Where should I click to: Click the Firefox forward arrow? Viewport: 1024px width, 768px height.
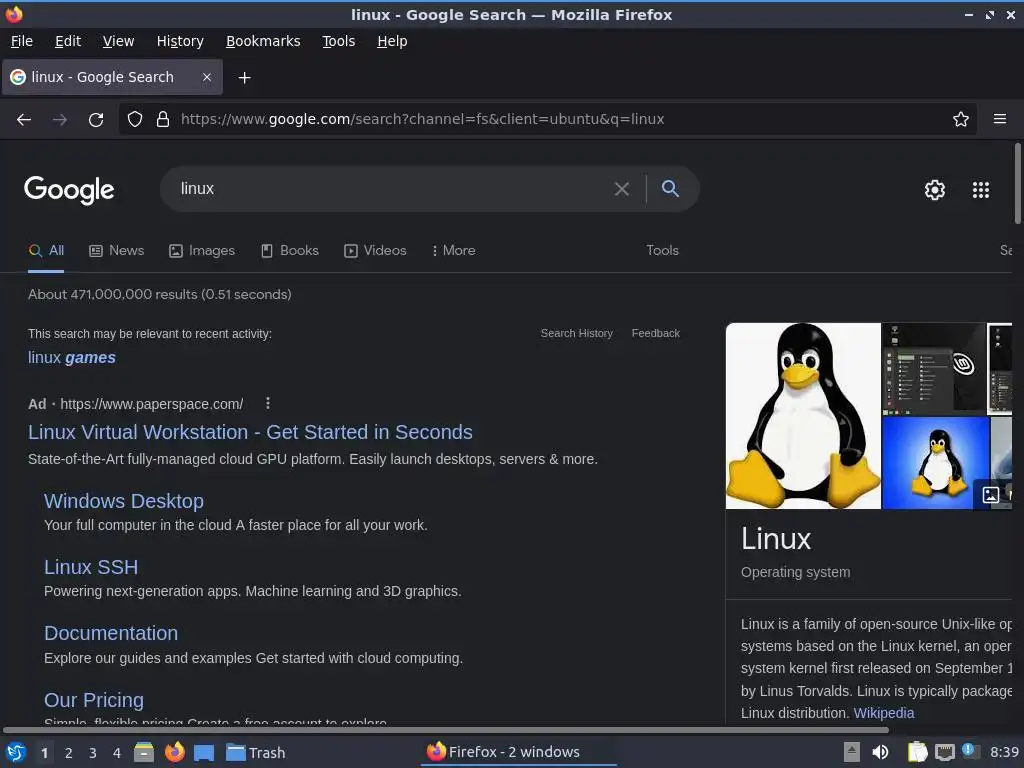tap(60, 120)
